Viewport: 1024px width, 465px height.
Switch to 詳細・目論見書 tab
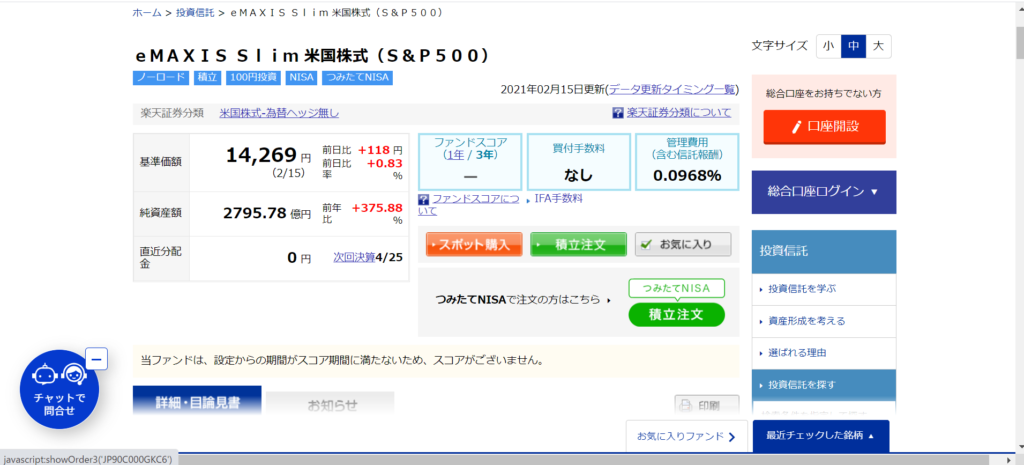(x=197, y=401)
